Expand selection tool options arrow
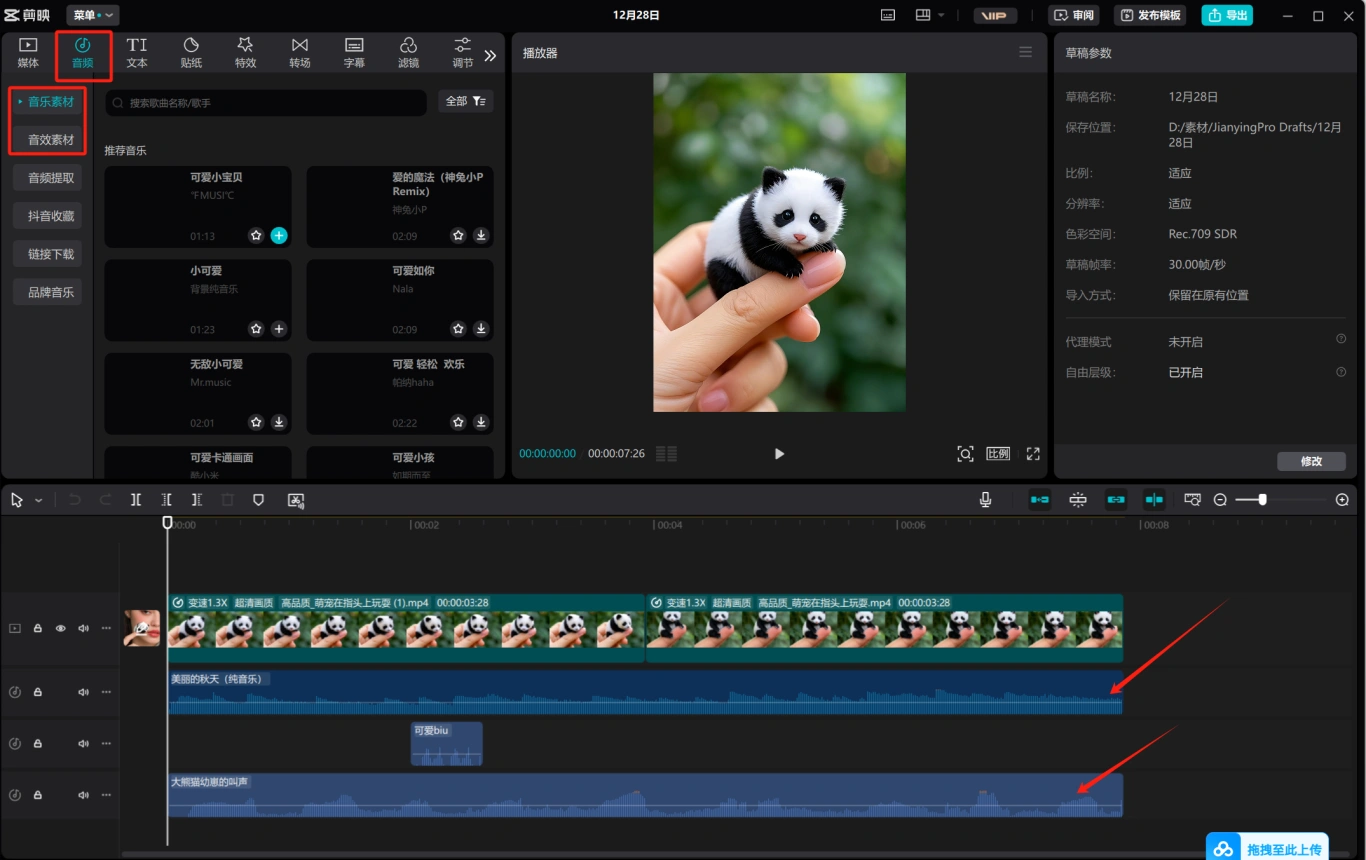1366x860 pixels. click(x=39, y=500)
